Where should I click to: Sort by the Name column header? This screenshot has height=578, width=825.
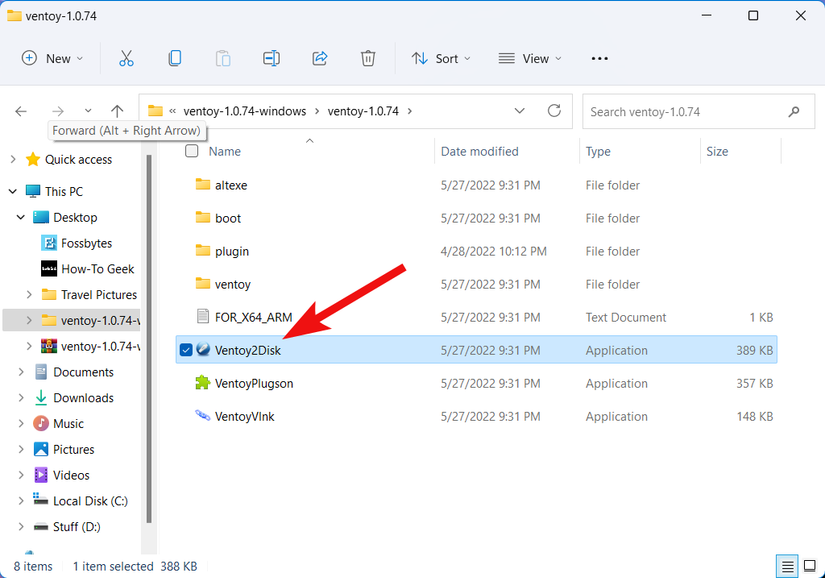[x=225, y=151]
